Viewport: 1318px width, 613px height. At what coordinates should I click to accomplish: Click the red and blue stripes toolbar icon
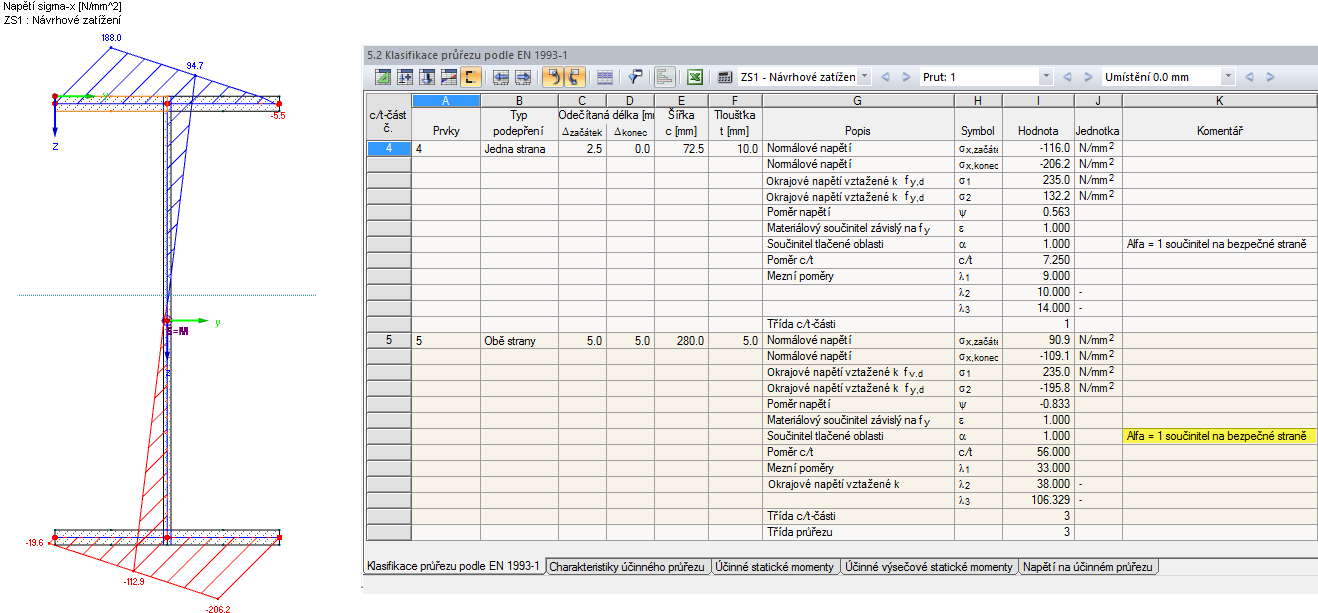[449, 77]
